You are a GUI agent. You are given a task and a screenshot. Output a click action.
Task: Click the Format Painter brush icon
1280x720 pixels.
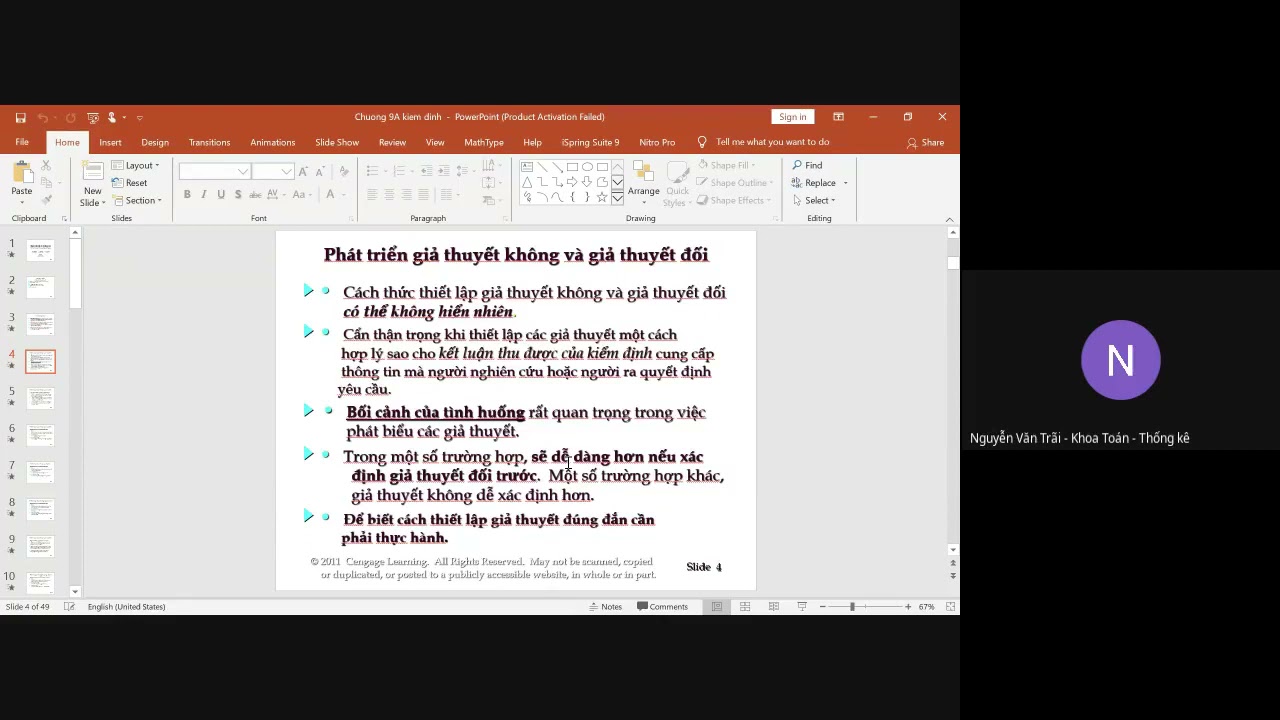pos(46,200)
